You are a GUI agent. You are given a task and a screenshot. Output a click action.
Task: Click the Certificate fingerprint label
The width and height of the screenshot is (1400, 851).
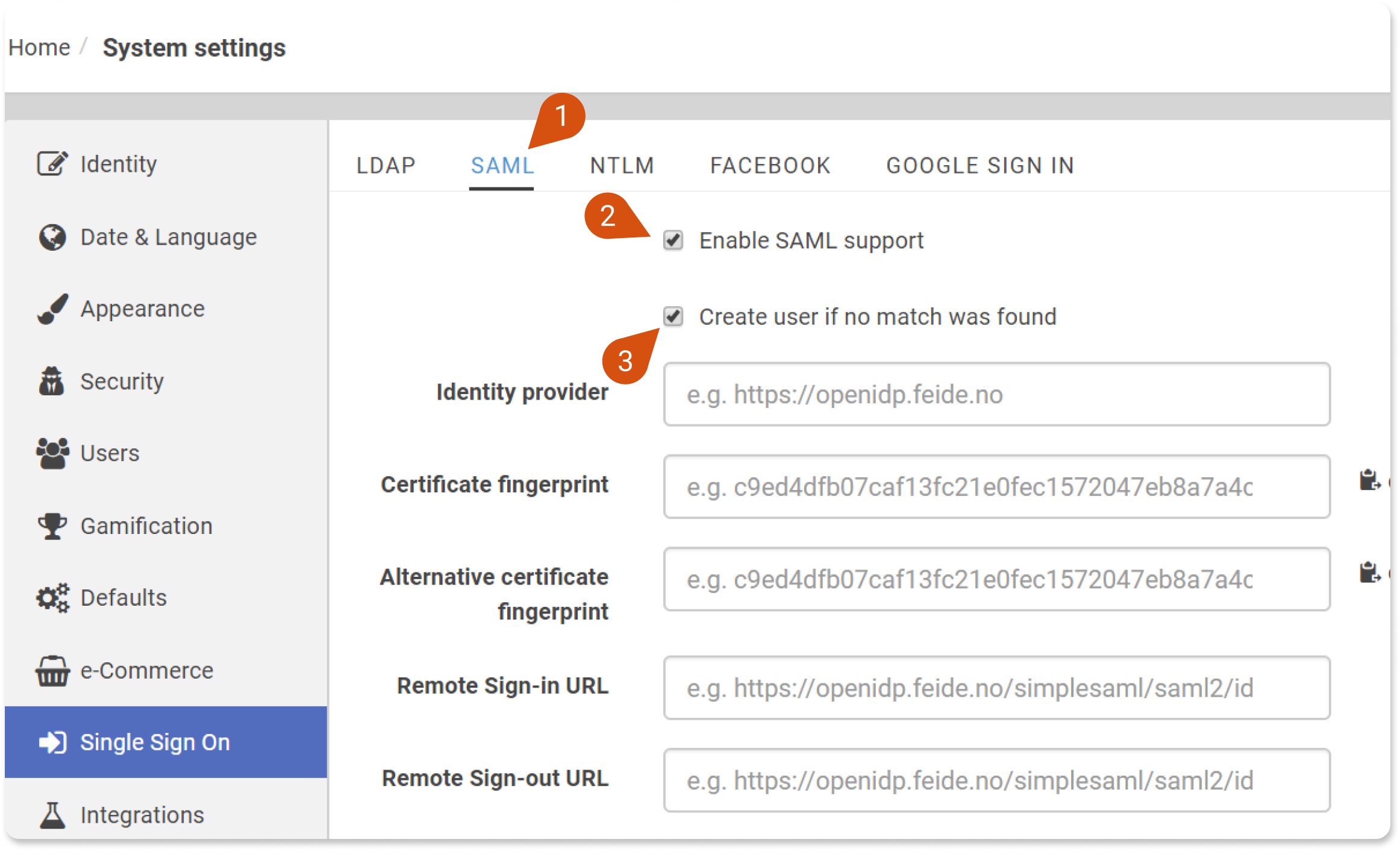pyautogui.click(x=495, y=485)
